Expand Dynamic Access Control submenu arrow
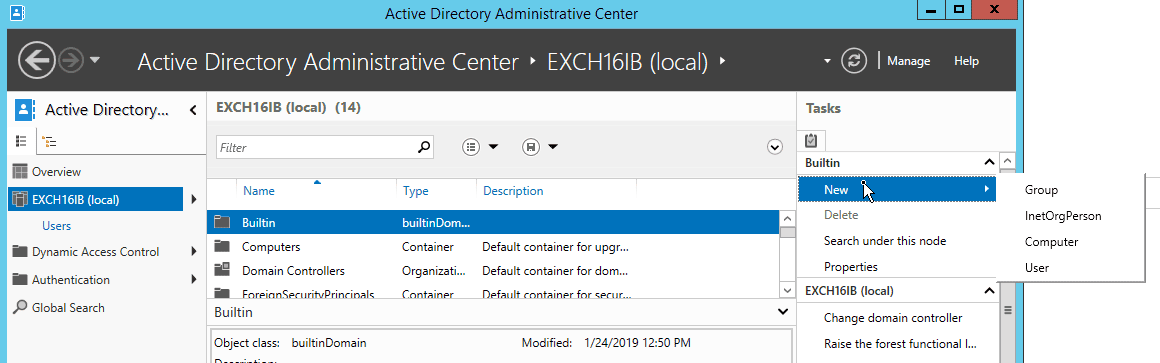 pyautogui.click(x=193, y=251)
